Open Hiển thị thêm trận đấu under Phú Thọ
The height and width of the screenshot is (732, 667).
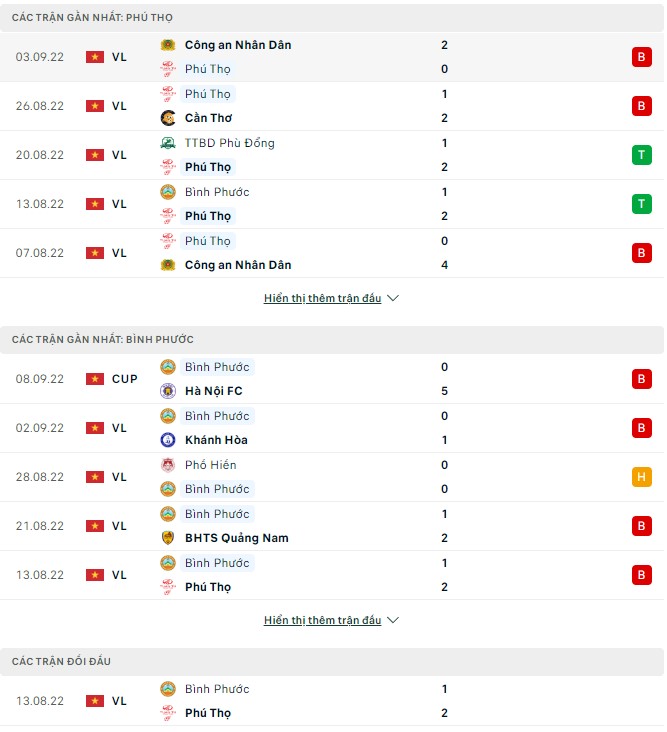(x=322, y=298)
